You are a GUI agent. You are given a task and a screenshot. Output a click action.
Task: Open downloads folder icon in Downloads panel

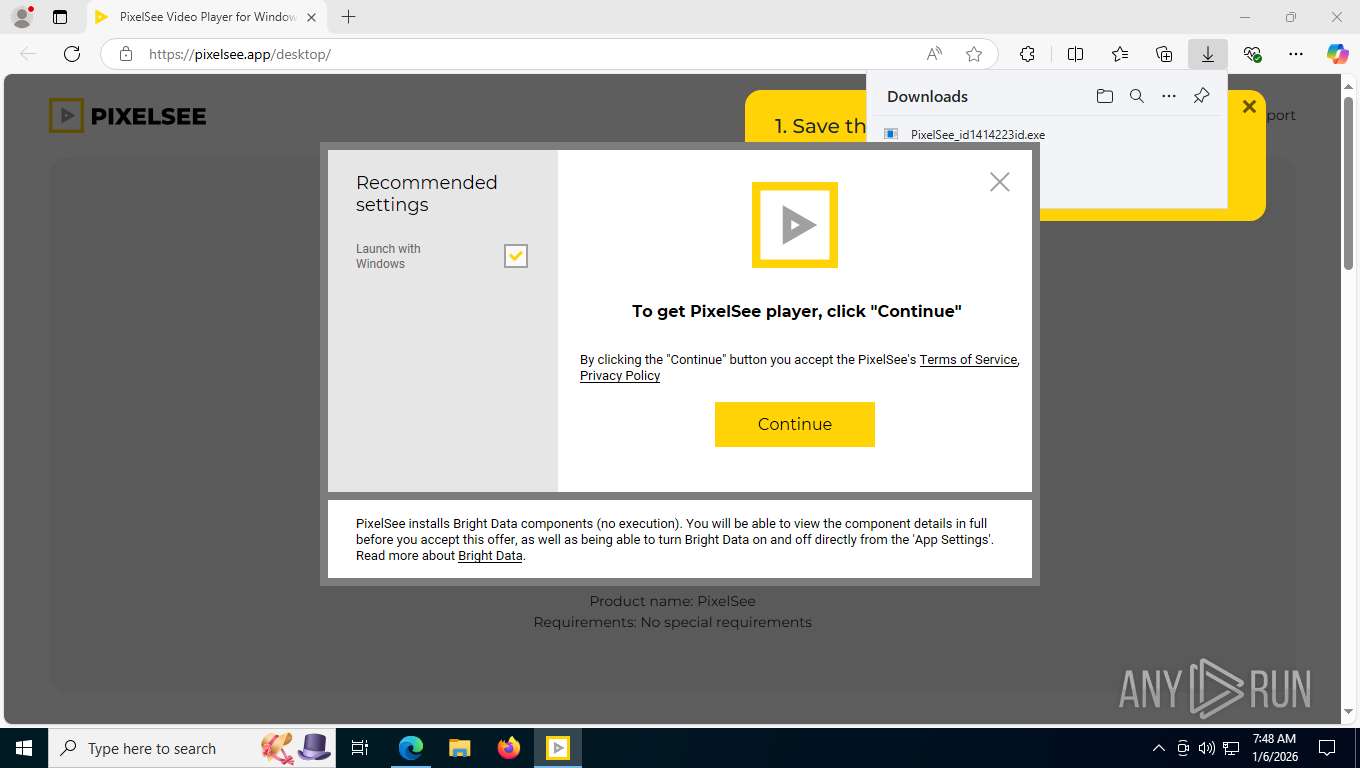point(1104,96)
